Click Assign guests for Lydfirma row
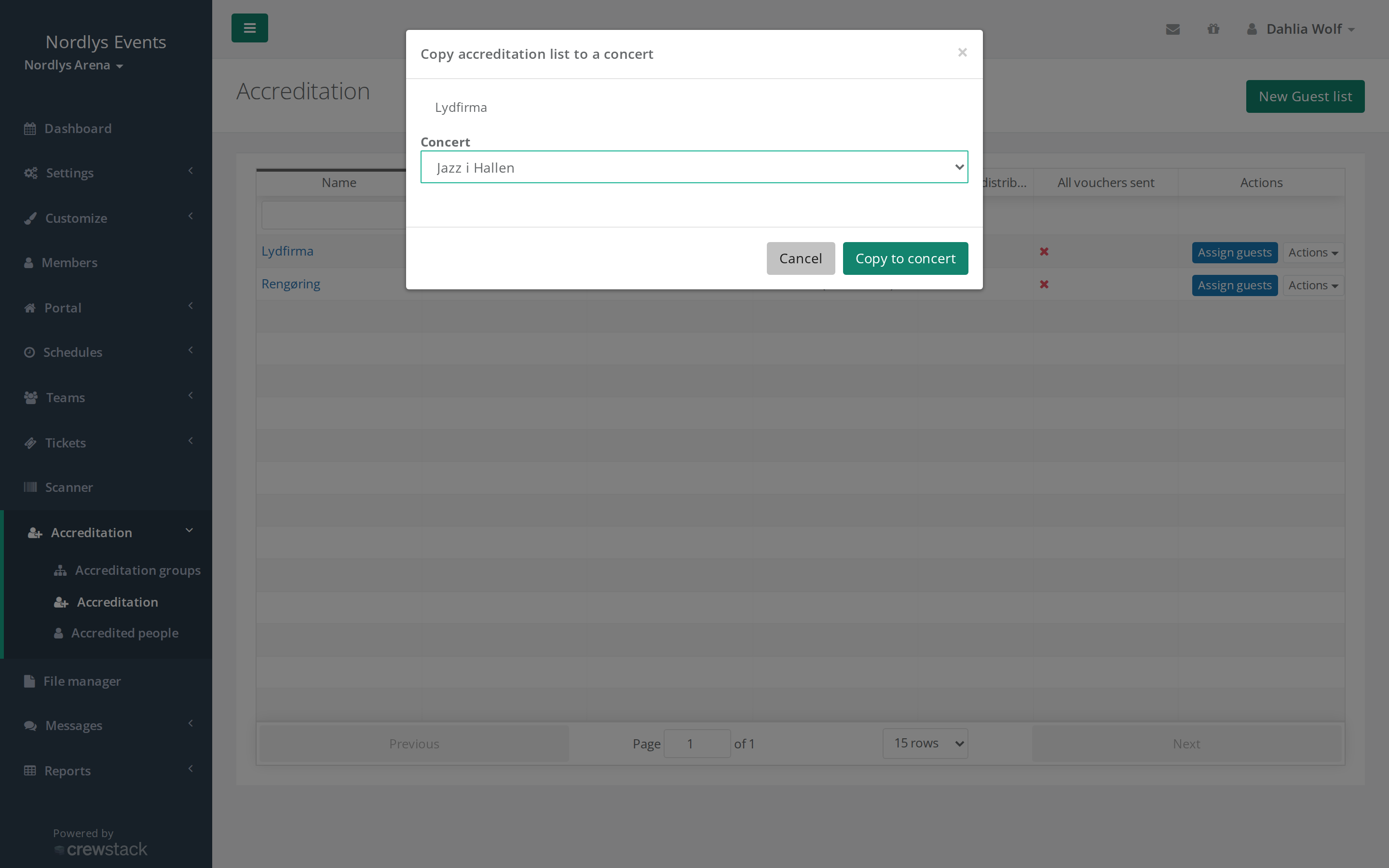The width and height of the screenshot is (1389, 868). [1234, 253]
